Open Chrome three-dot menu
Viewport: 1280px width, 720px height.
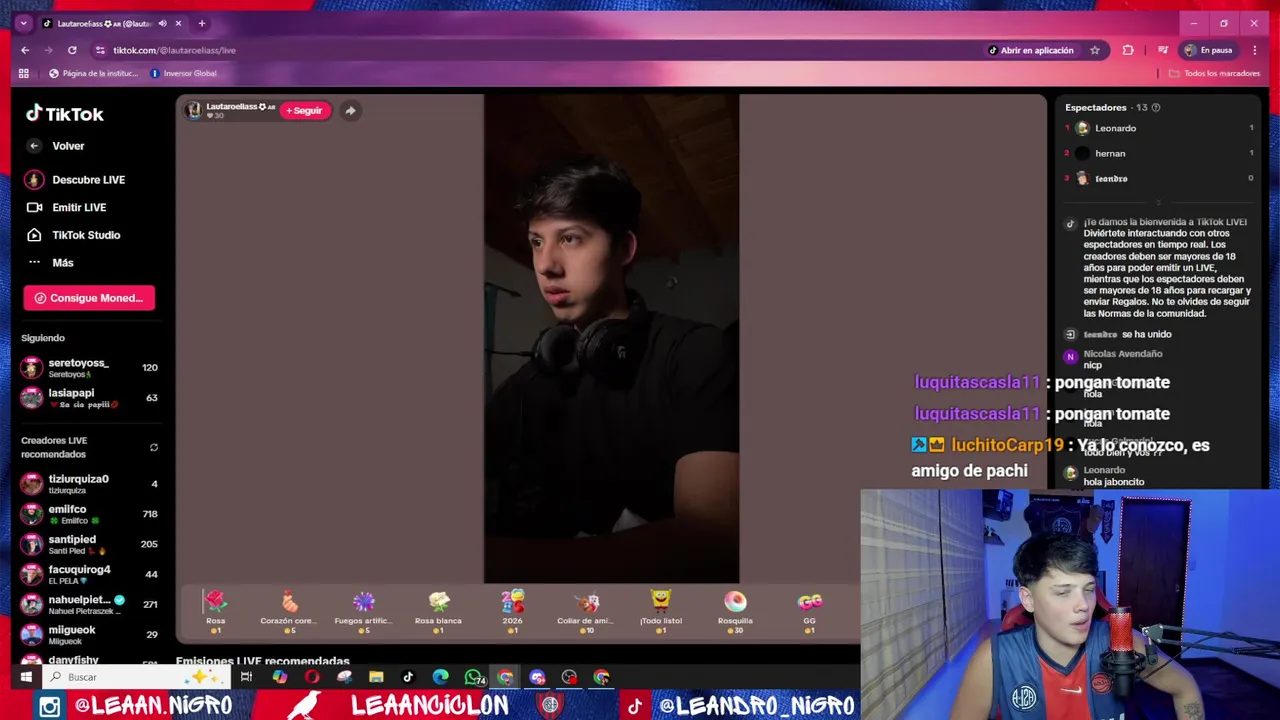1255,50
